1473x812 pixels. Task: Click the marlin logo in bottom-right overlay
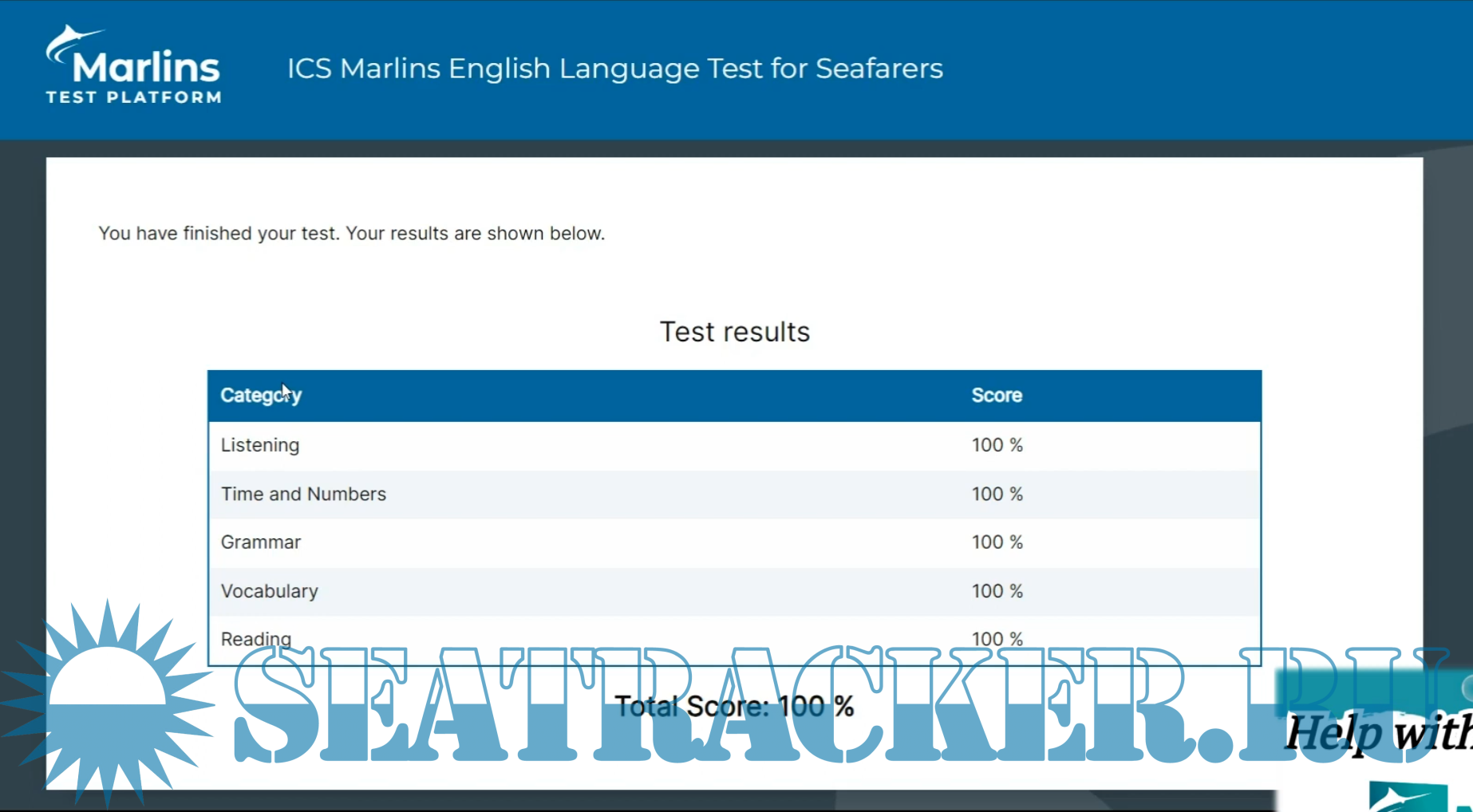pyautogui.click(x=1408, y=798)
